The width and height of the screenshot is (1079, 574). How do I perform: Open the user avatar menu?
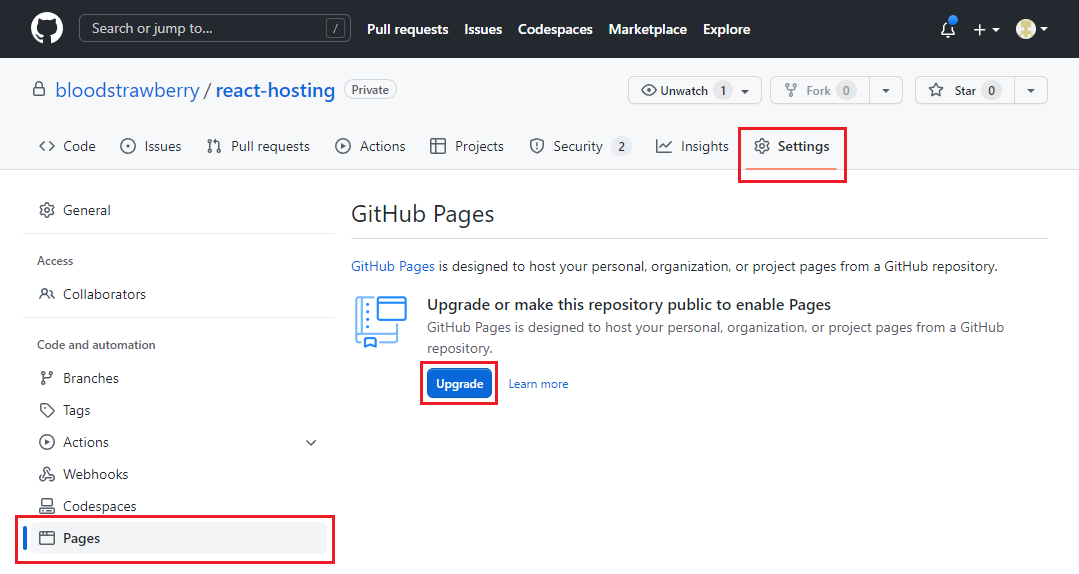point(1032,29)
